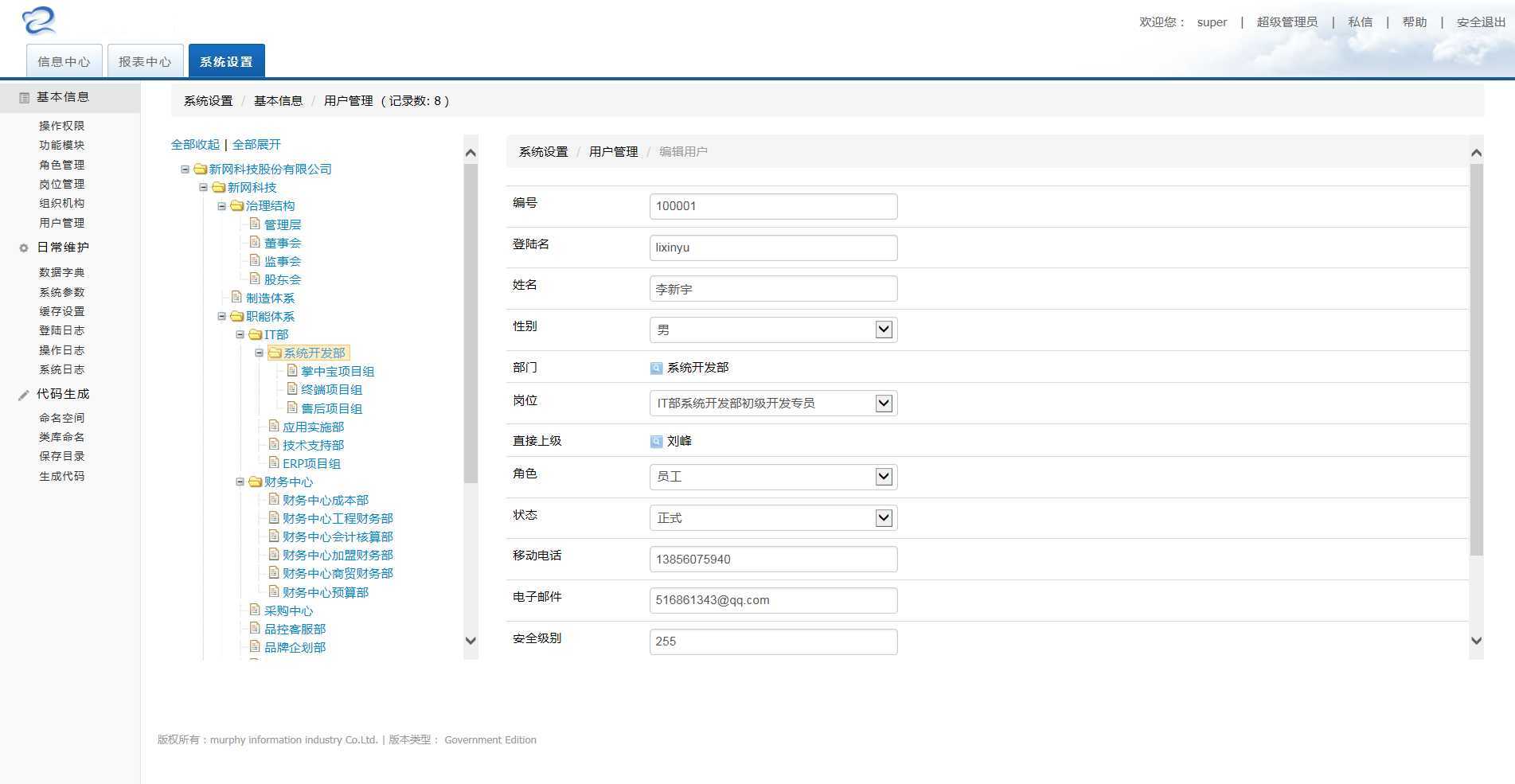Image resolution: width=1515 pixels, height=784 pixels.
Task: Click document icon of 制造体系
Action: (x=237, y=297)
